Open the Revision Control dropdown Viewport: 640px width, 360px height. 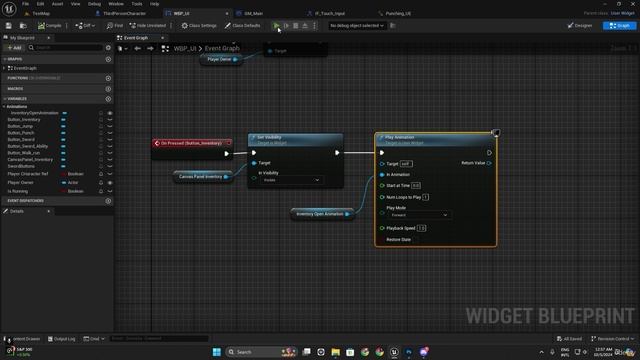click(x=613, y=339)
